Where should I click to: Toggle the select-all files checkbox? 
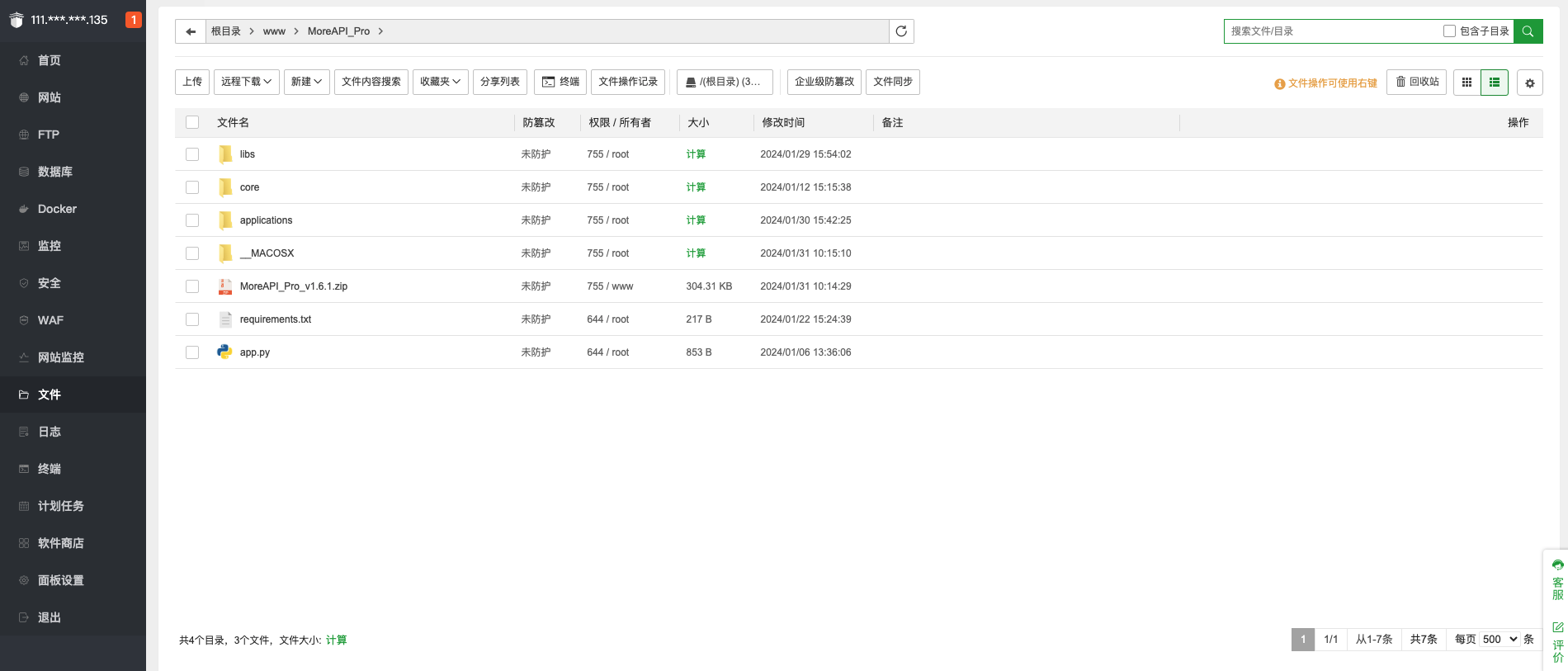tap(192, 122)
